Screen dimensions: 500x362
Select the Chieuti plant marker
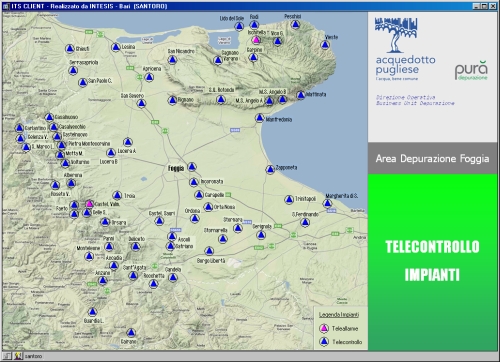pos(69,49)
